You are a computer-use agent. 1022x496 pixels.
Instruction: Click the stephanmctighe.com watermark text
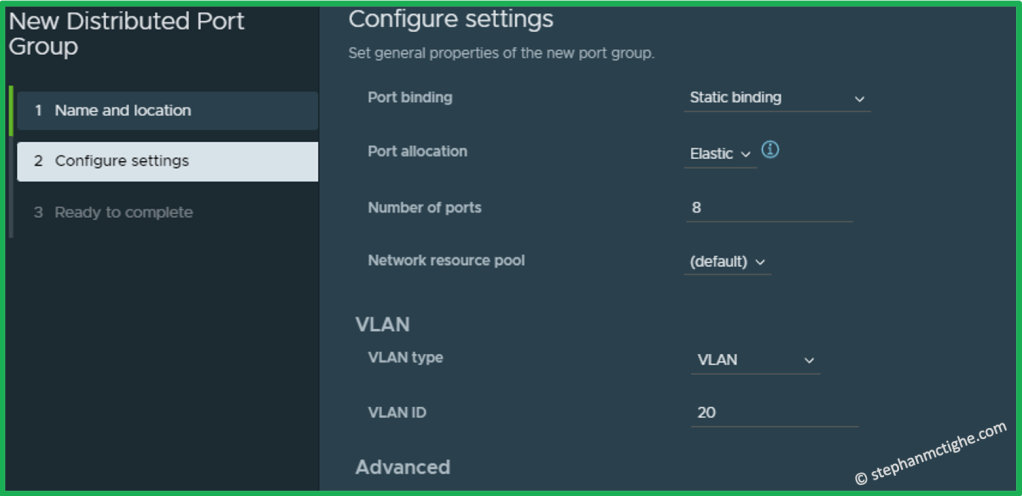pos(930,452)
